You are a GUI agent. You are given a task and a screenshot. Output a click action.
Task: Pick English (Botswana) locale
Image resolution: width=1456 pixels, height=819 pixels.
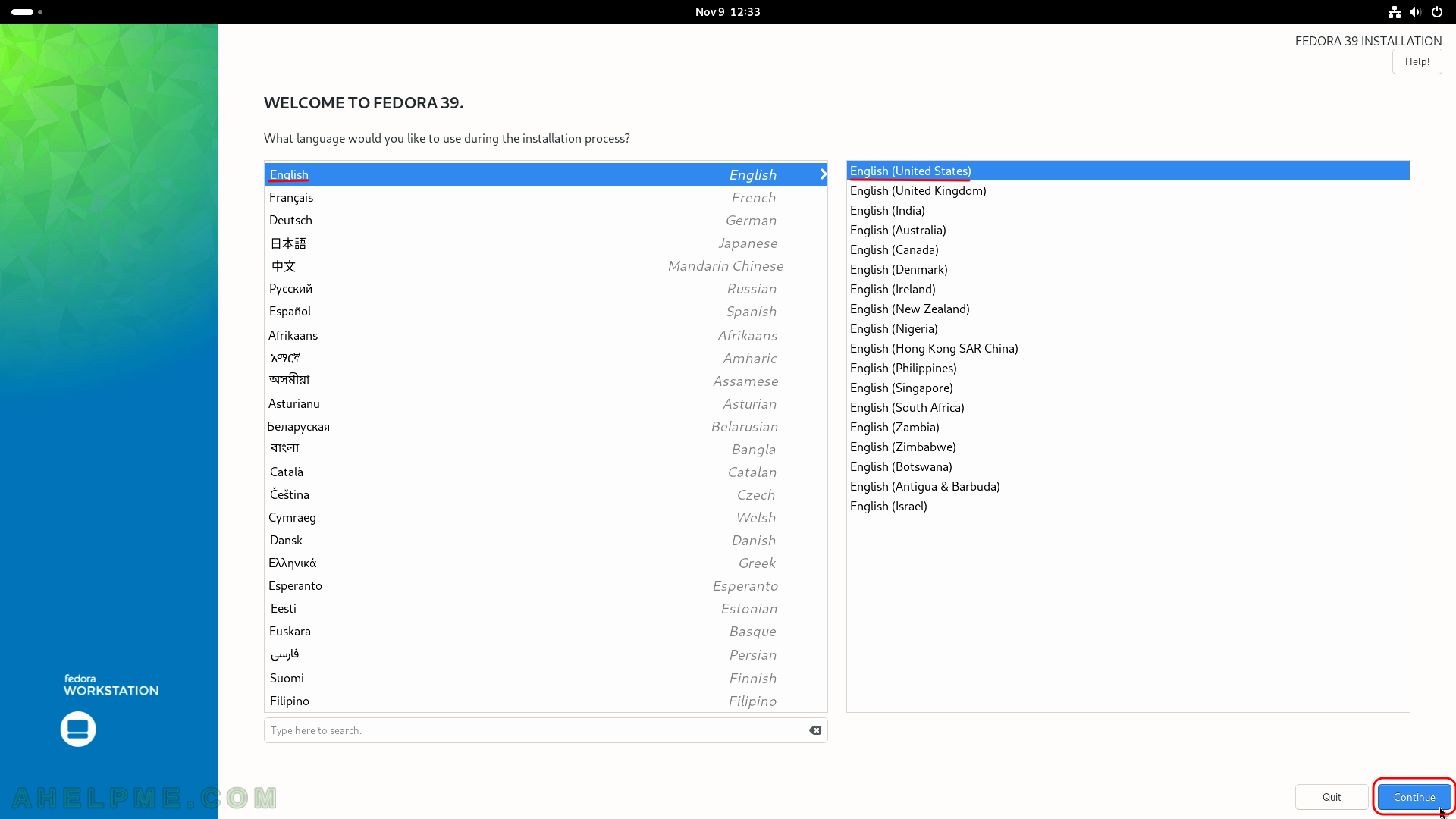tap(1128, 466)
